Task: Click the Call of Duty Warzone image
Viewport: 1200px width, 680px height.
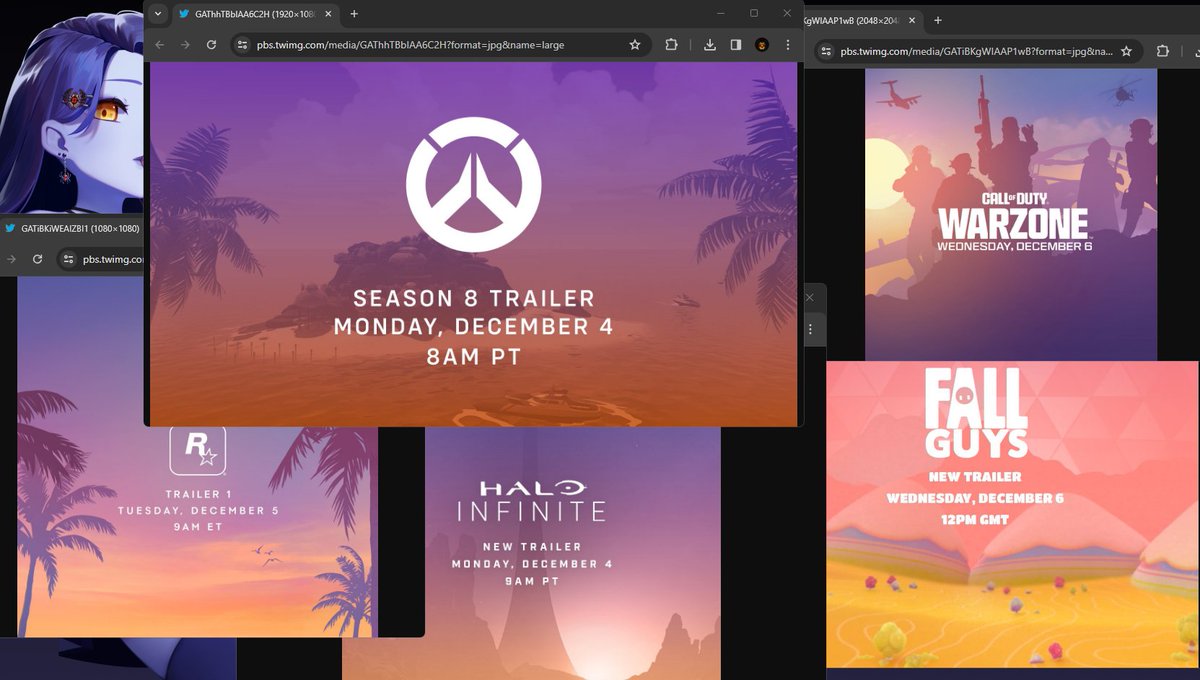Action: tap(1011, 214)
